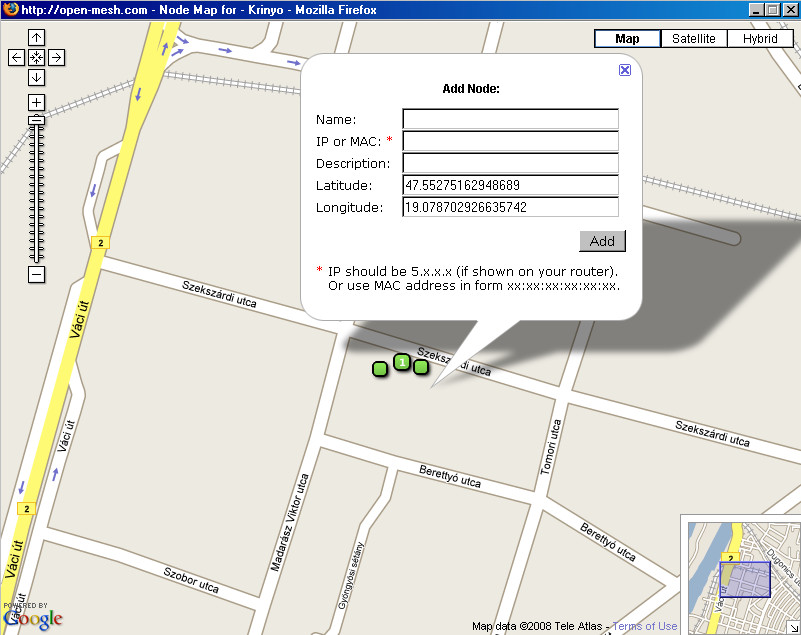Open the Terms of Use link
Screen dimensions: 801x635
tap(645, 627)
